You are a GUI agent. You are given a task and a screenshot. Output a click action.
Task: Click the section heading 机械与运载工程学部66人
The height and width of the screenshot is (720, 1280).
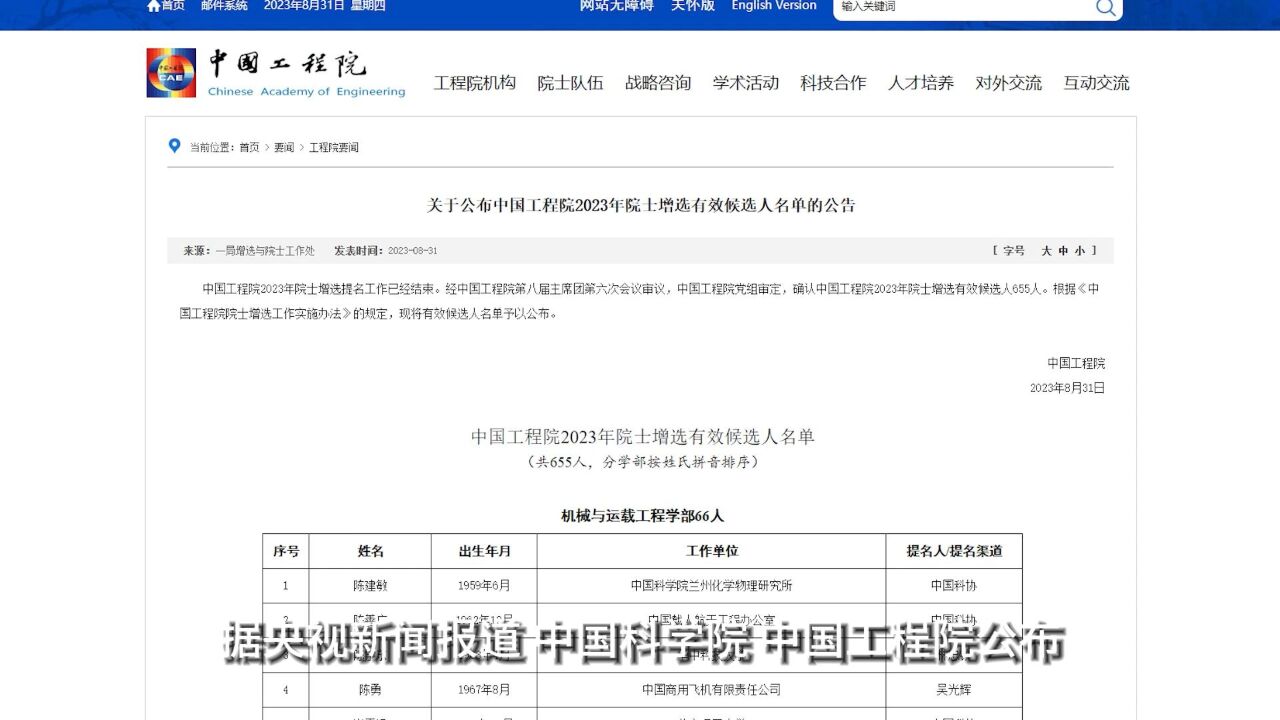pos(642,516)
